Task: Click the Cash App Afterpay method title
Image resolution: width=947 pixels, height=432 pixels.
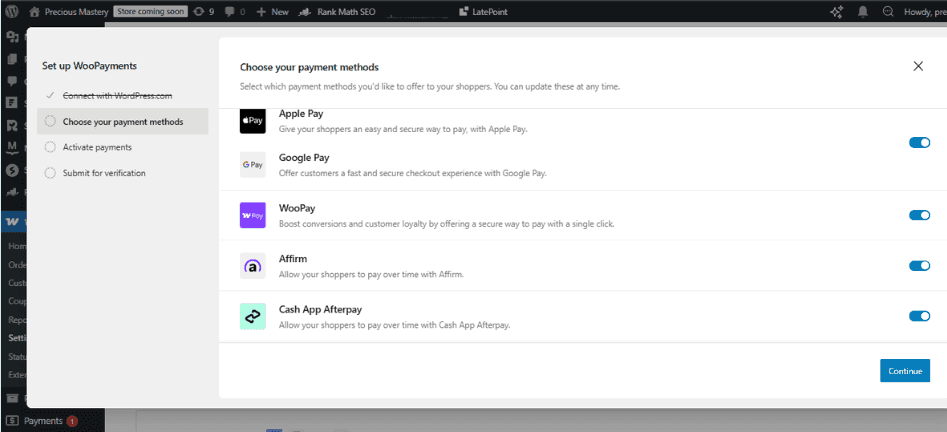Action: (x=320, y=309)
